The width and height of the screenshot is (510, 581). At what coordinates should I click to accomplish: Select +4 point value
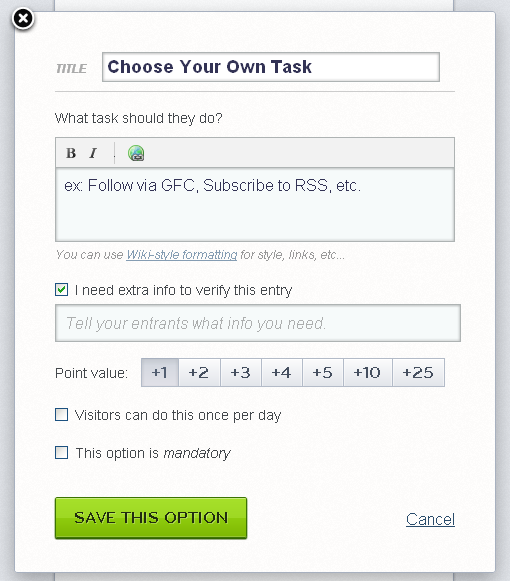[x=282, y=372]
